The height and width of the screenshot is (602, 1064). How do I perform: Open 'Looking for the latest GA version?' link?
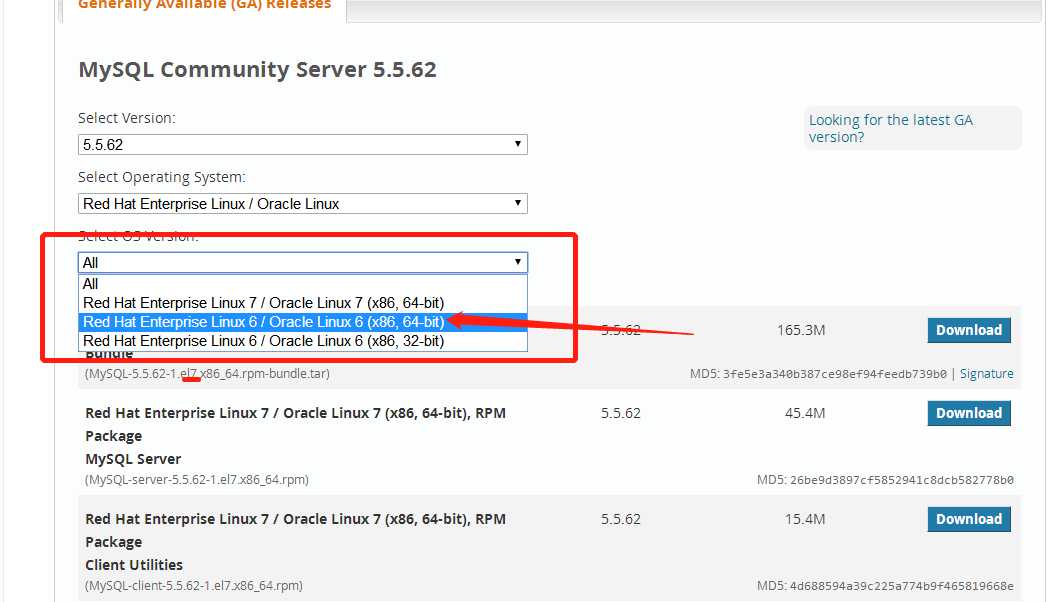pos(890,128)
